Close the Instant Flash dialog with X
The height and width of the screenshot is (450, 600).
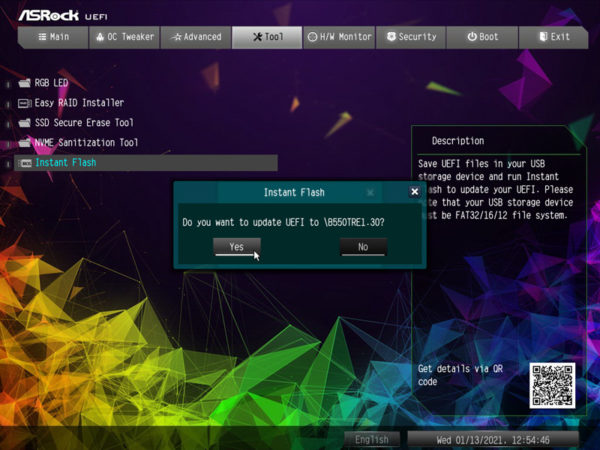(x=415, y=191)
